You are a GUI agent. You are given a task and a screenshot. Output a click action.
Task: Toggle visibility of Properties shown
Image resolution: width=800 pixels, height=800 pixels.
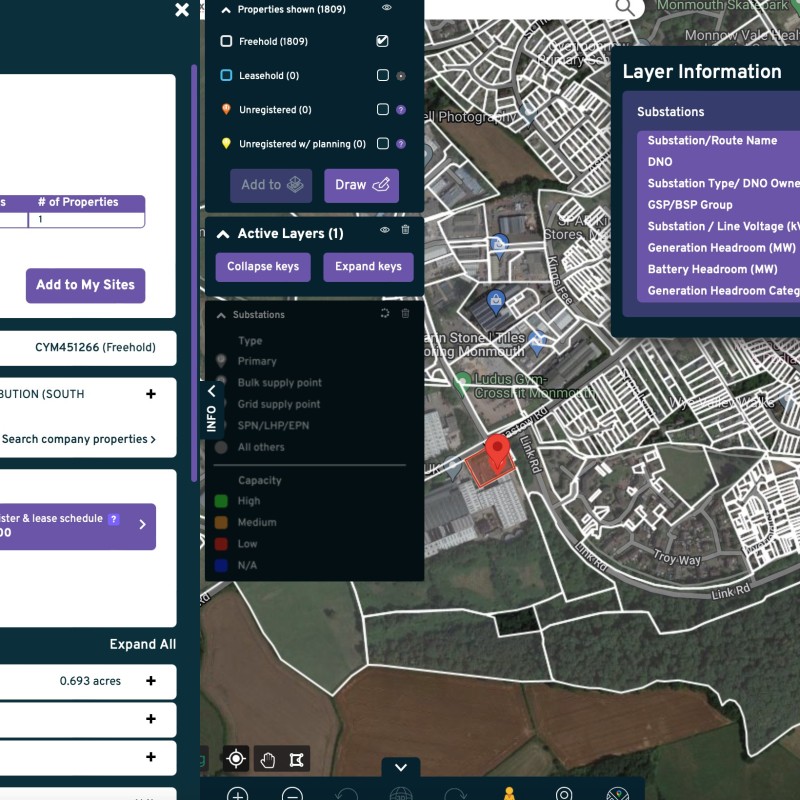386,8
